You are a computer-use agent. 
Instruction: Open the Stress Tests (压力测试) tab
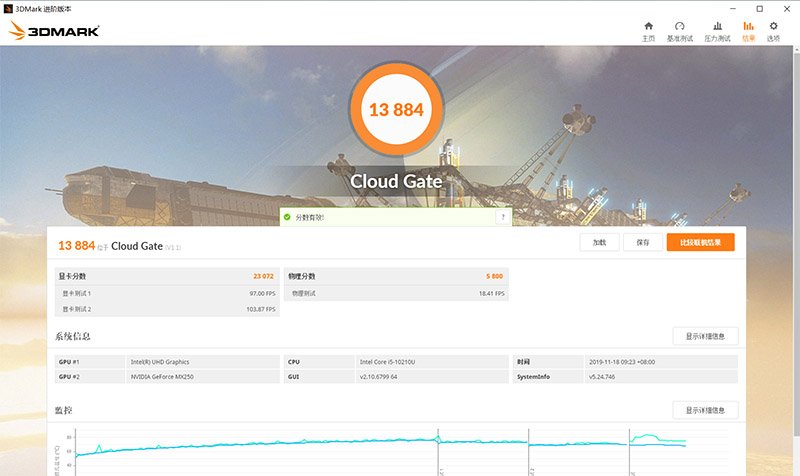click(x=717, y=32)
